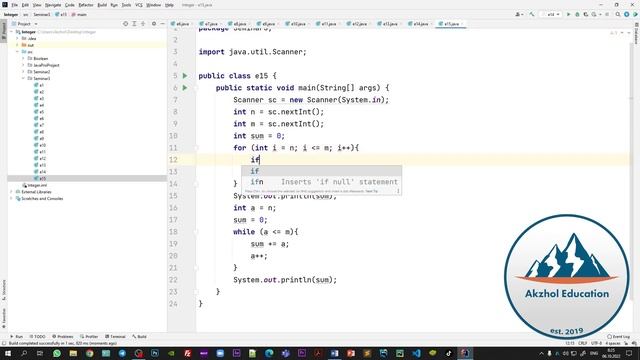Open the Run tool window button

click(17, 337)
